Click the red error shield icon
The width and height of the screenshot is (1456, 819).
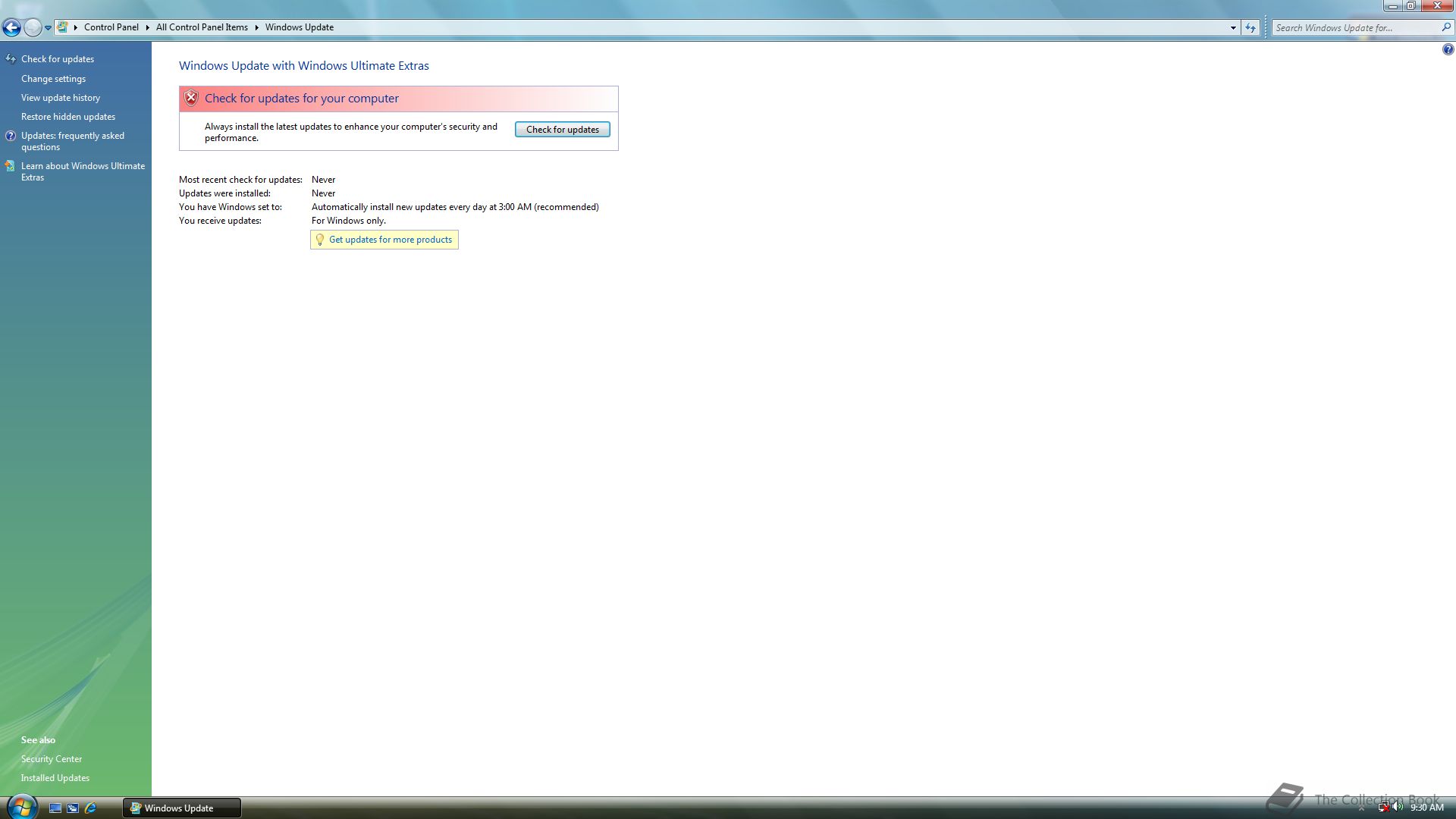click(191, 98)
